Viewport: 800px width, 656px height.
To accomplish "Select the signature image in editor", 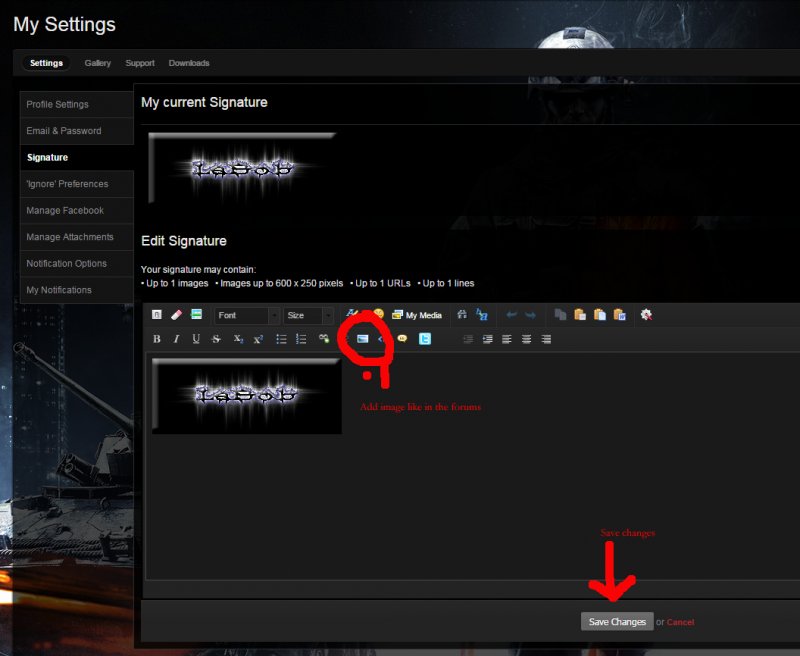I will [246, 395].
